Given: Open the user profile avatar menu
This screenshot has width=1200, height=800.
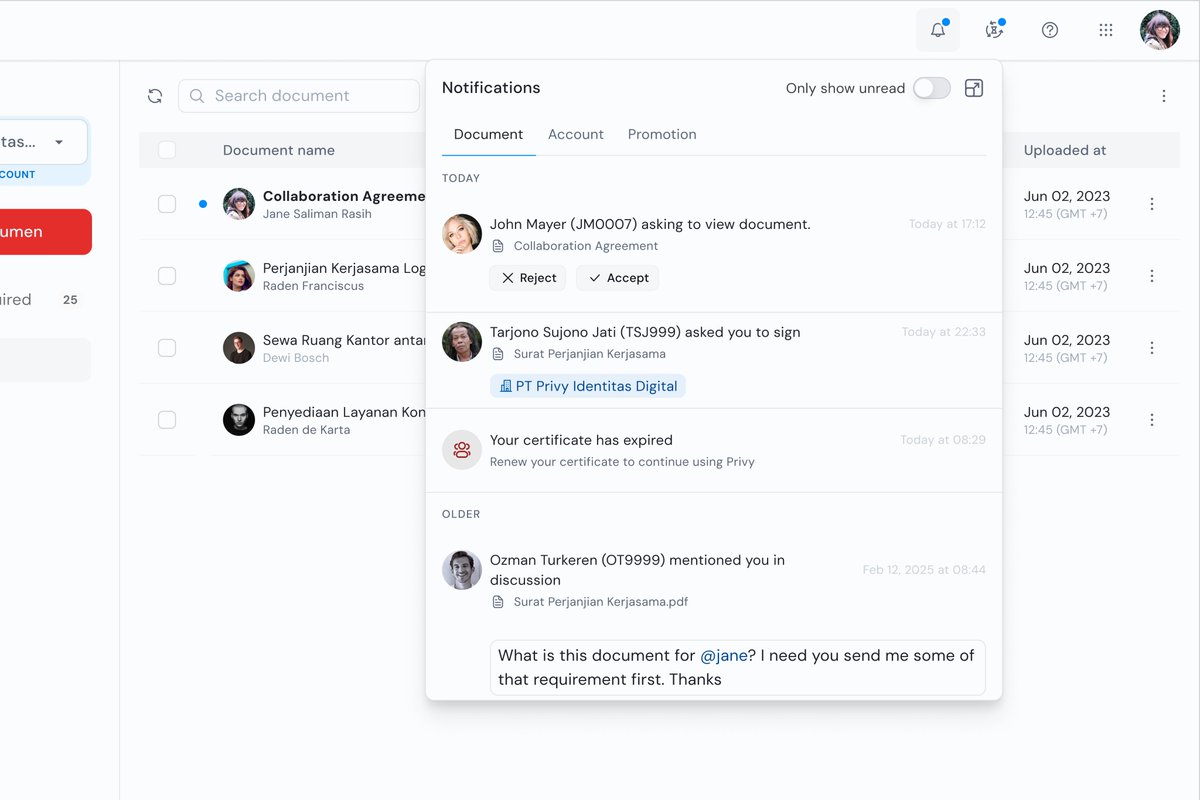Looking at the screenshot, I should (1160, 30).
